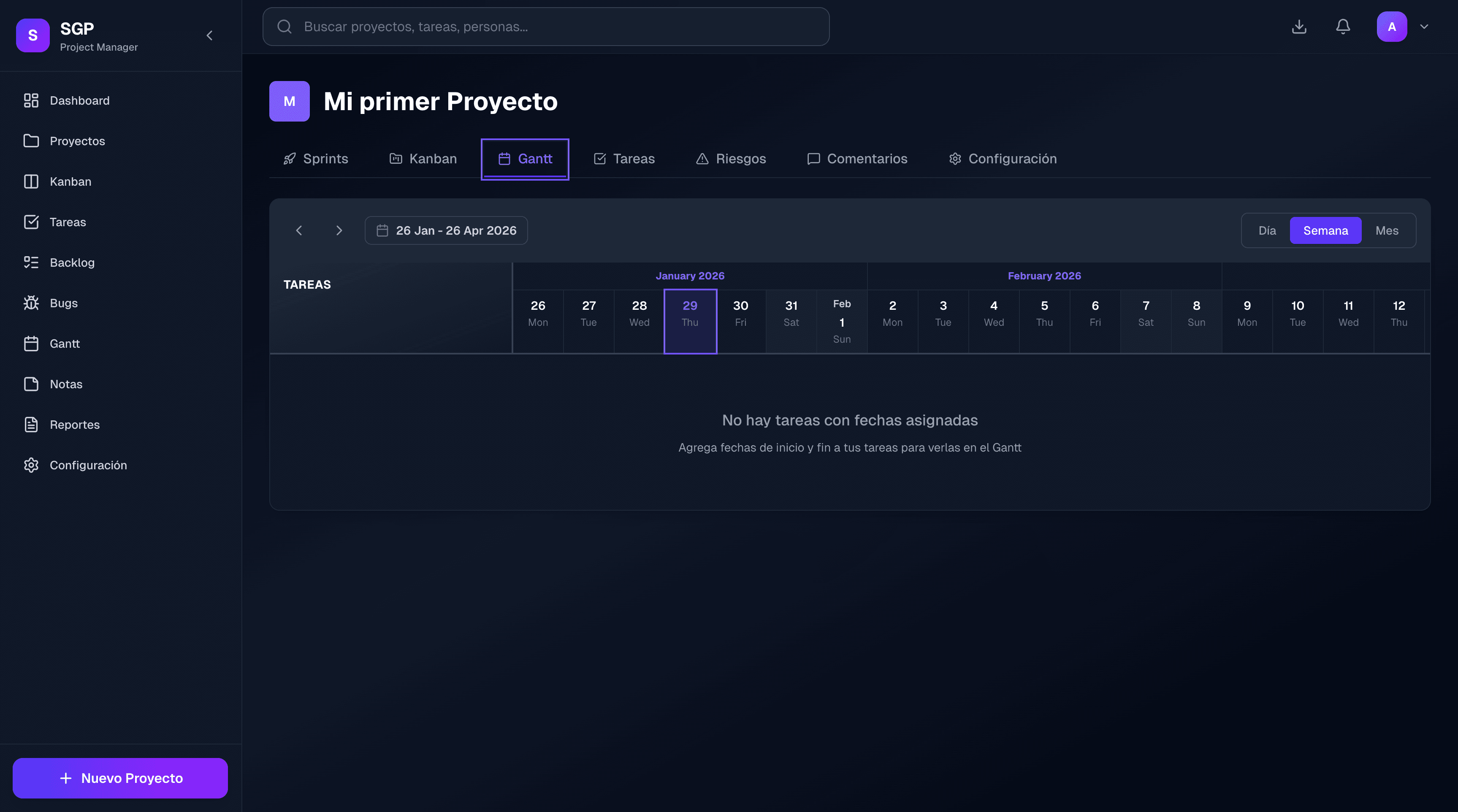Click the Nuevo Proyecto button
Screen dimensions: 1458x812
pos(120,778)
